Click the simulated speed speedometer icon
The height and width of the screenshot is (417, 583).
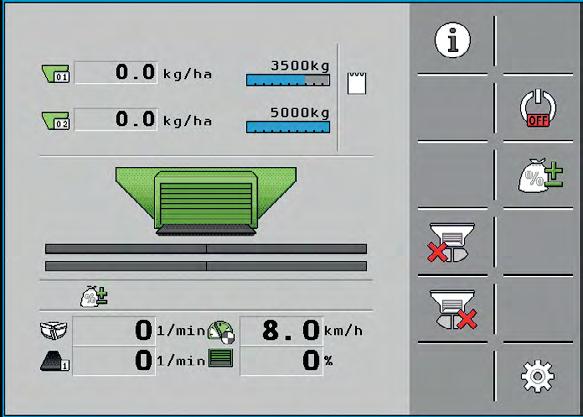tap(221, 331)
